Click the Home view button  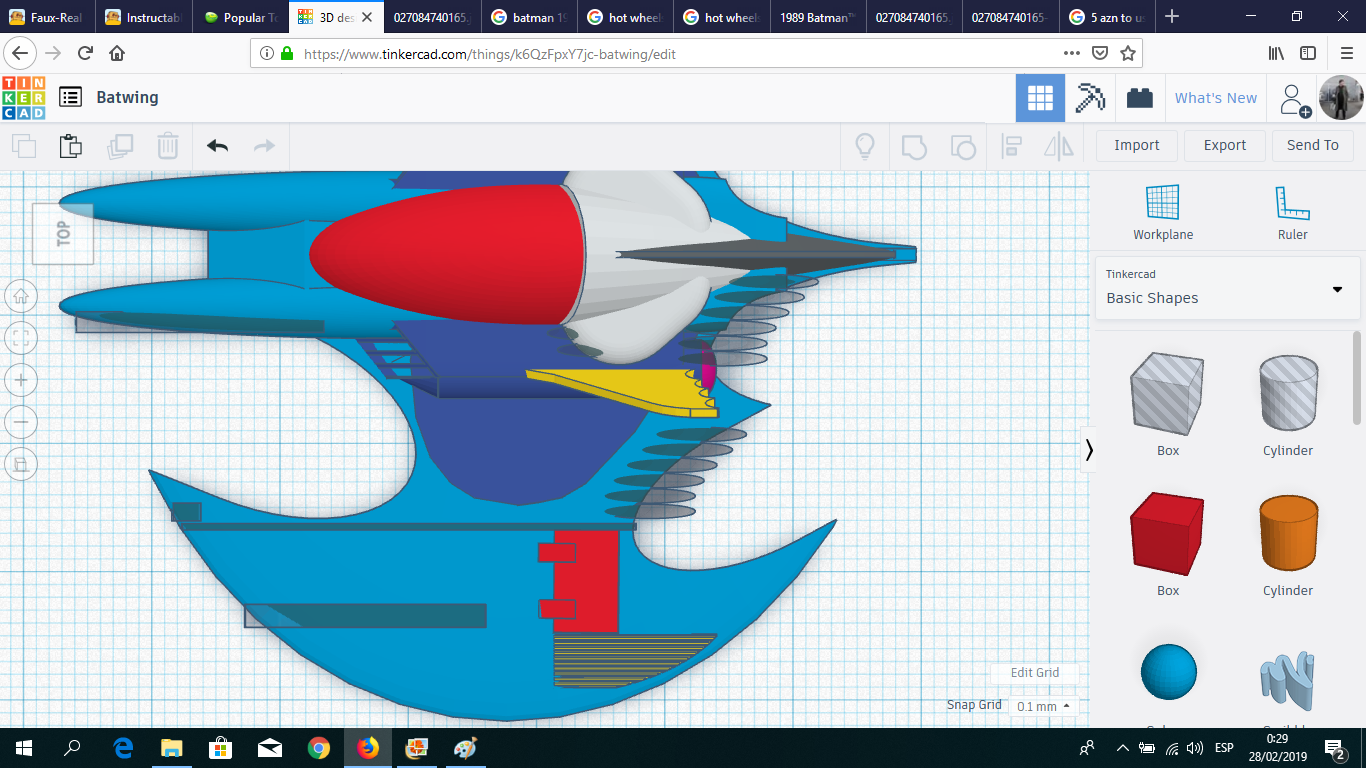21,296
